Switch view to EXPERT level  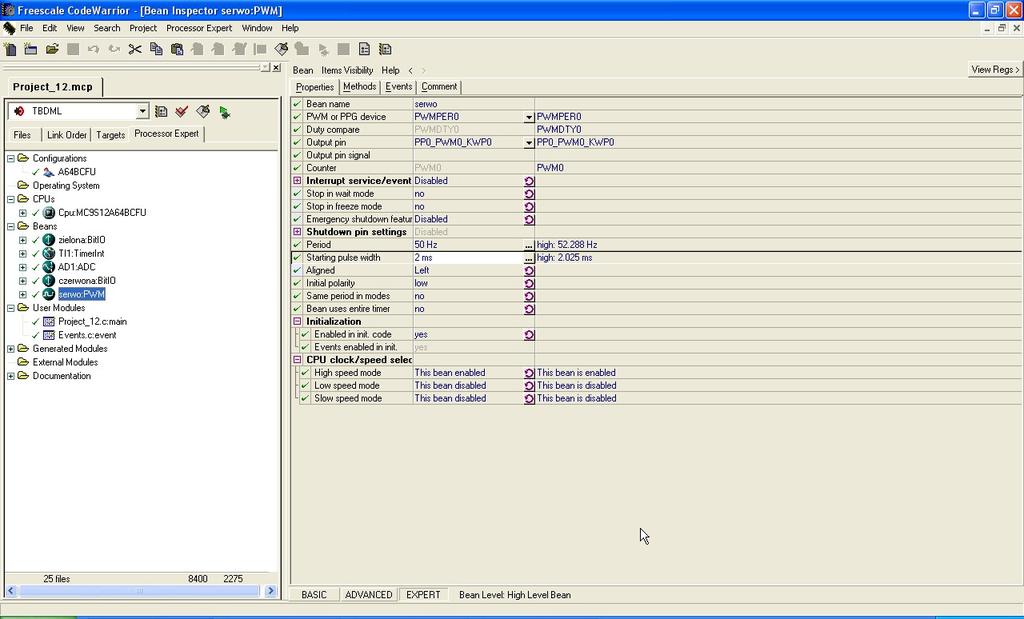tap(423, 595)
